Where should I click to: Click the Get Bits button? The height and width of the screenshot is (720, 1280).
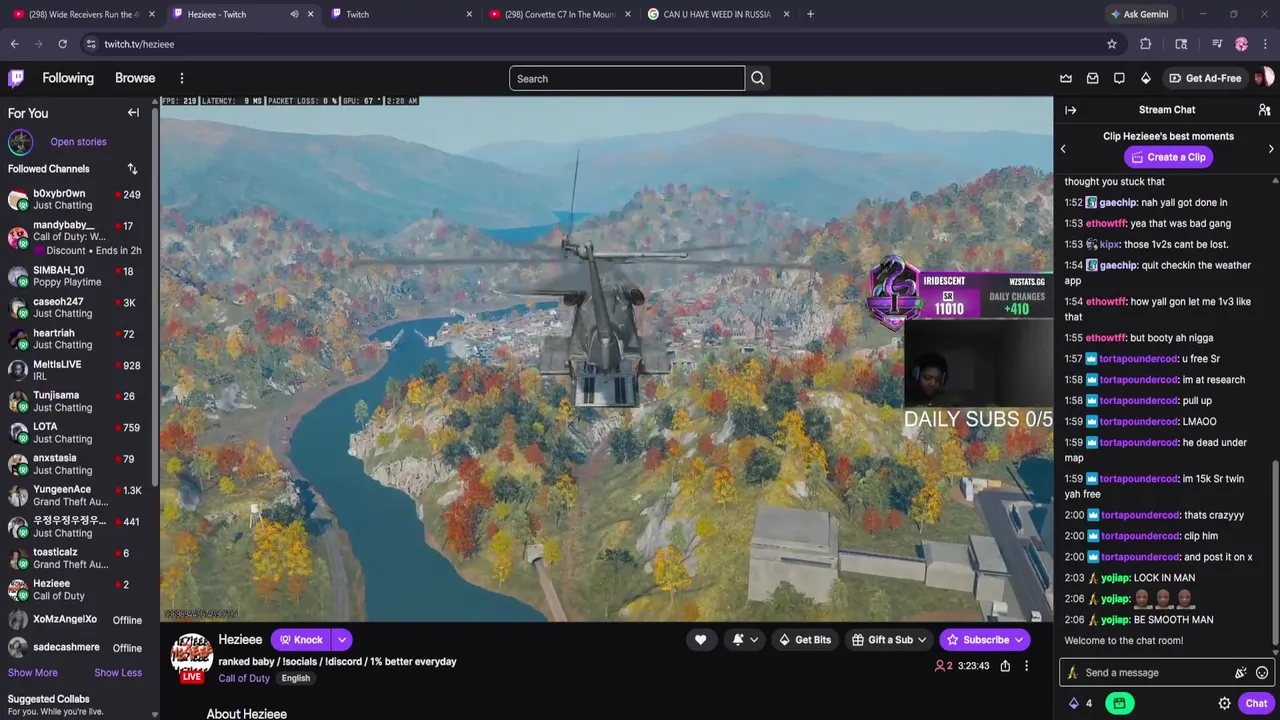pyautogui.click(x=804, y=640)
